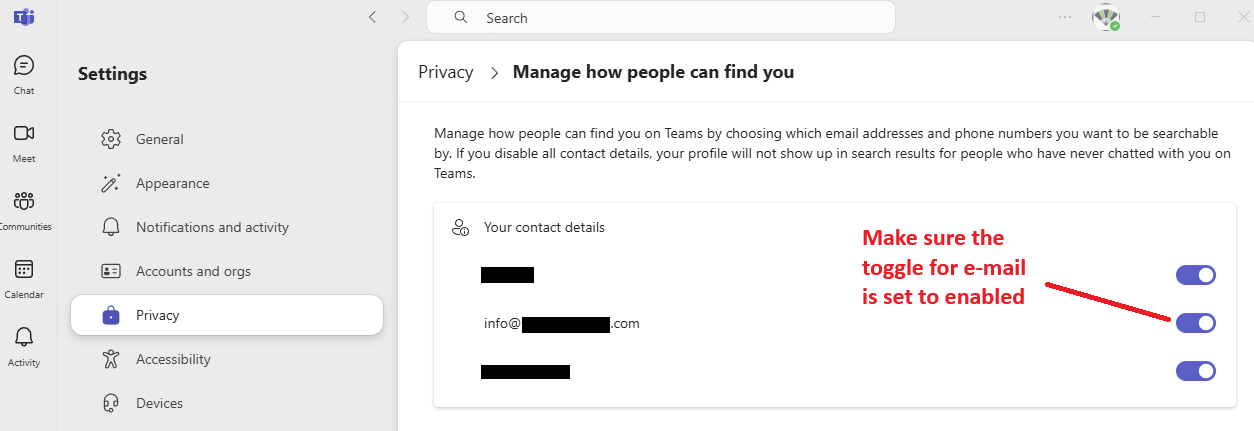
Task: Click the Privacy breadcrumb link
Action: coord(446,72)
